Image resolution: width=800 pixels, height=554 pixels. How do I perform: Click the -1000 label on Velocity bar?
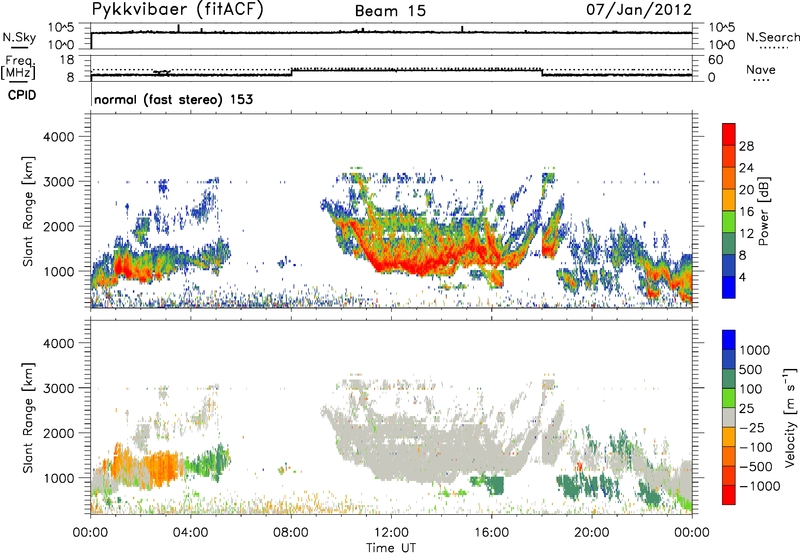[759, 486]
